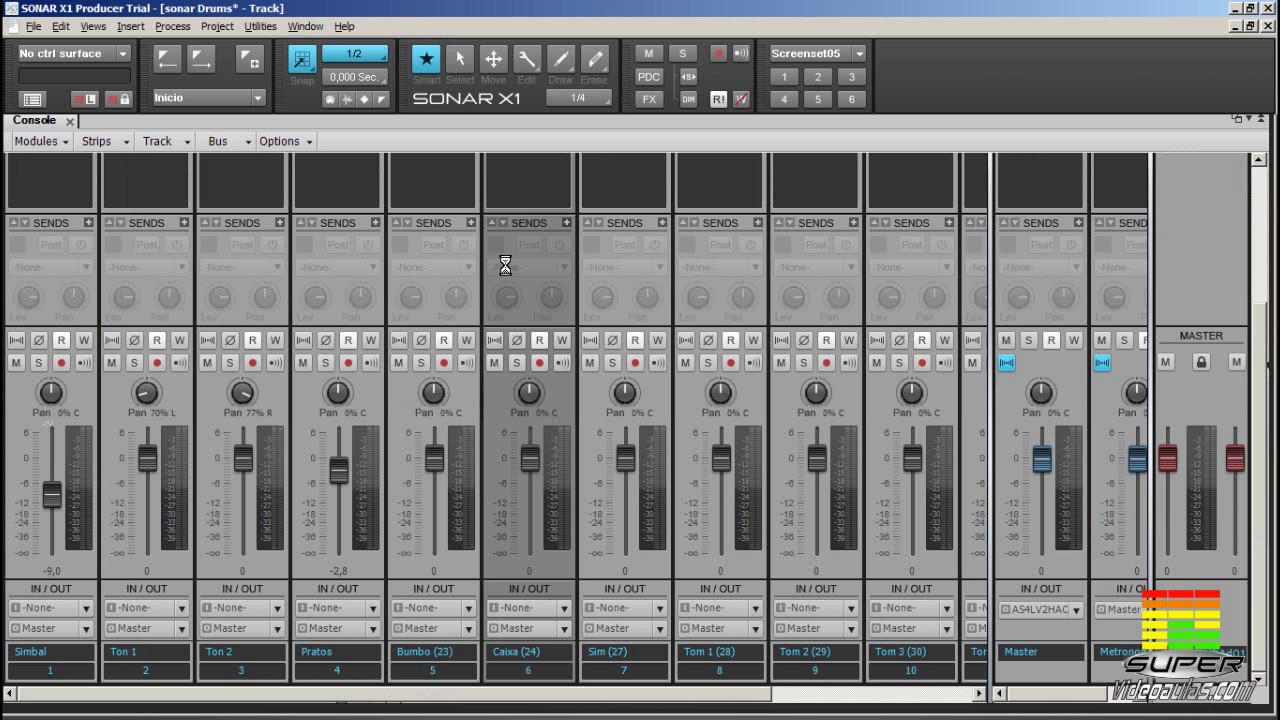The image size is (1280, 720).
Task: Toggle phase invert on Bumbo (23) strip
Action: pyautogui.click(x=421, y=340)
